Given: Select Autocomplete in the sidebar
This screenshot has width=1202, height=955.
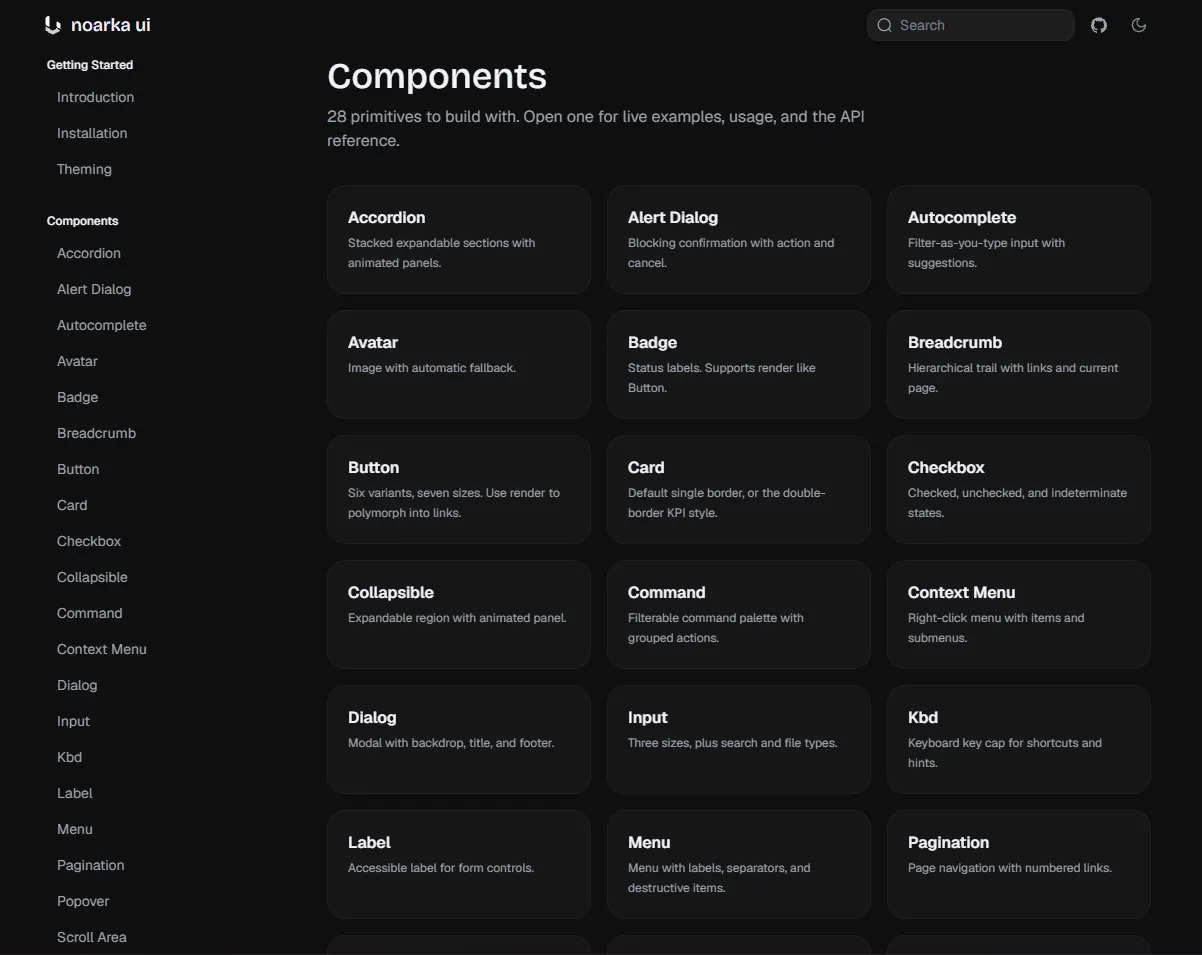Looking at the screenshot, I should (x=101, y=325).
